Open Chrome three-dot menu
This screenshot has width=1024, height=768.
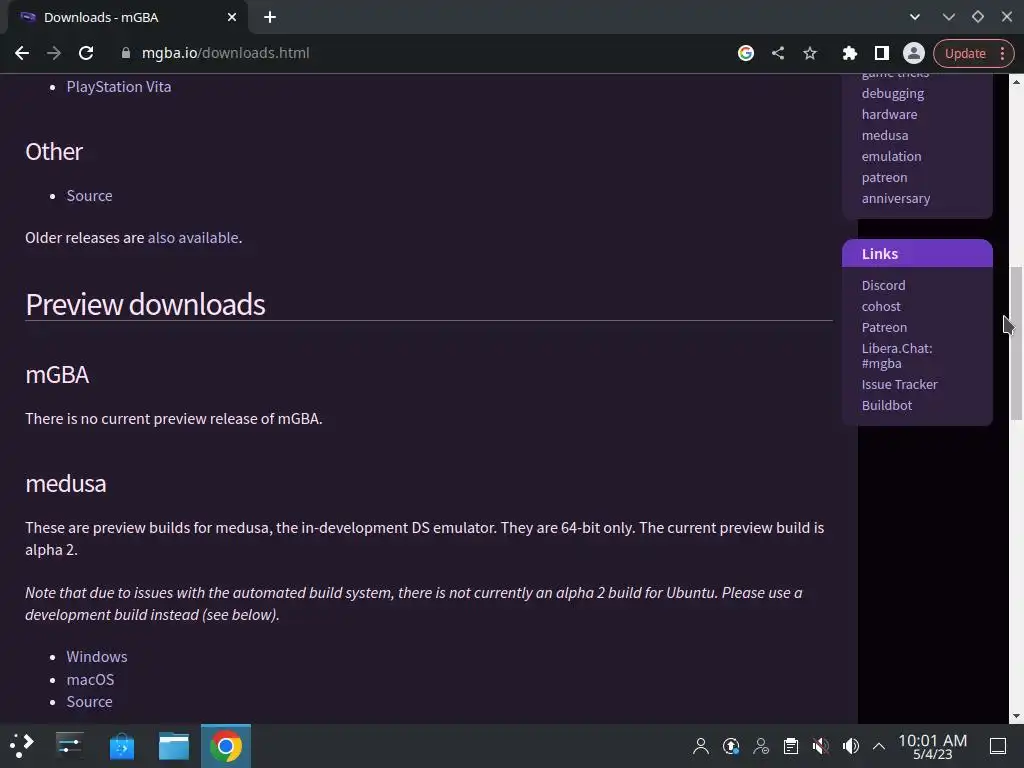(x=1002, y=54)
